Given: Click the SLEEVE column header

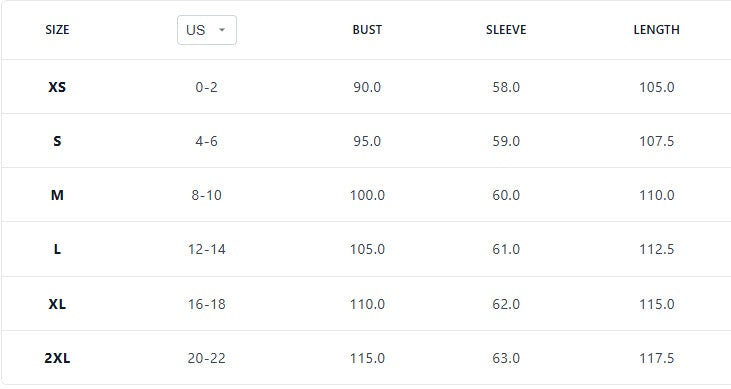Looking at the screenshot, I should point(506,30).
